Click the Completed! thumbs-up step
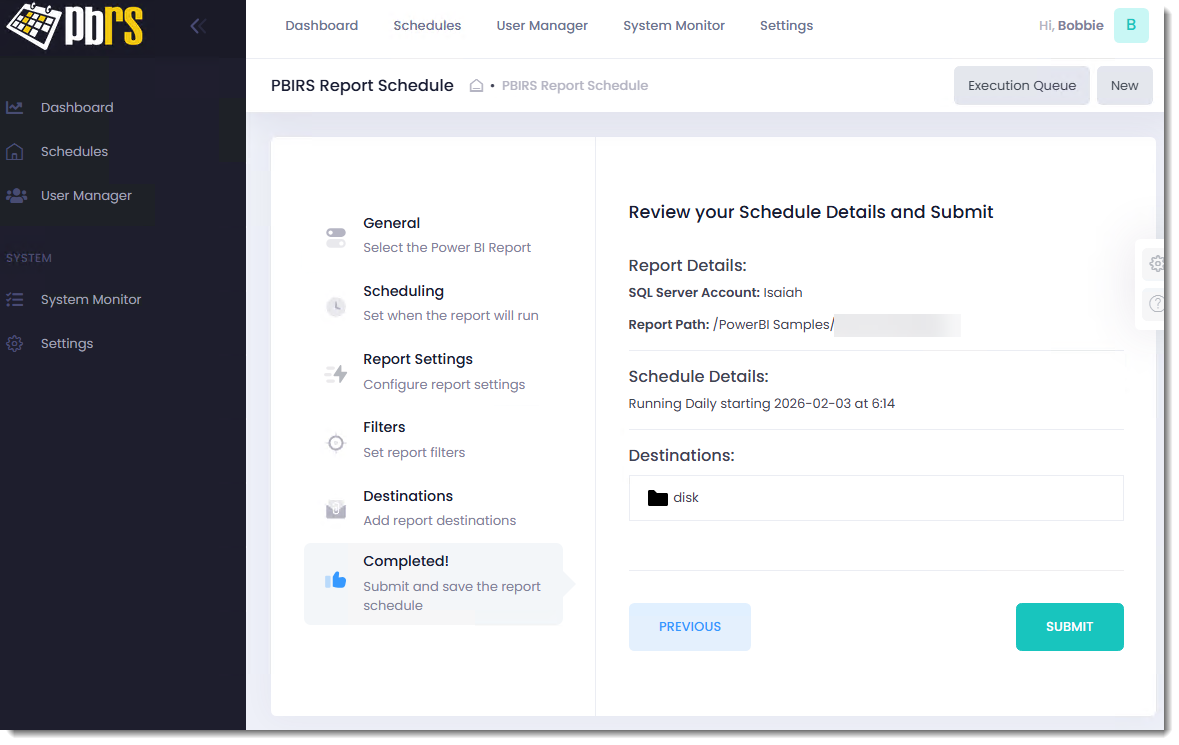 click(336, 580)
